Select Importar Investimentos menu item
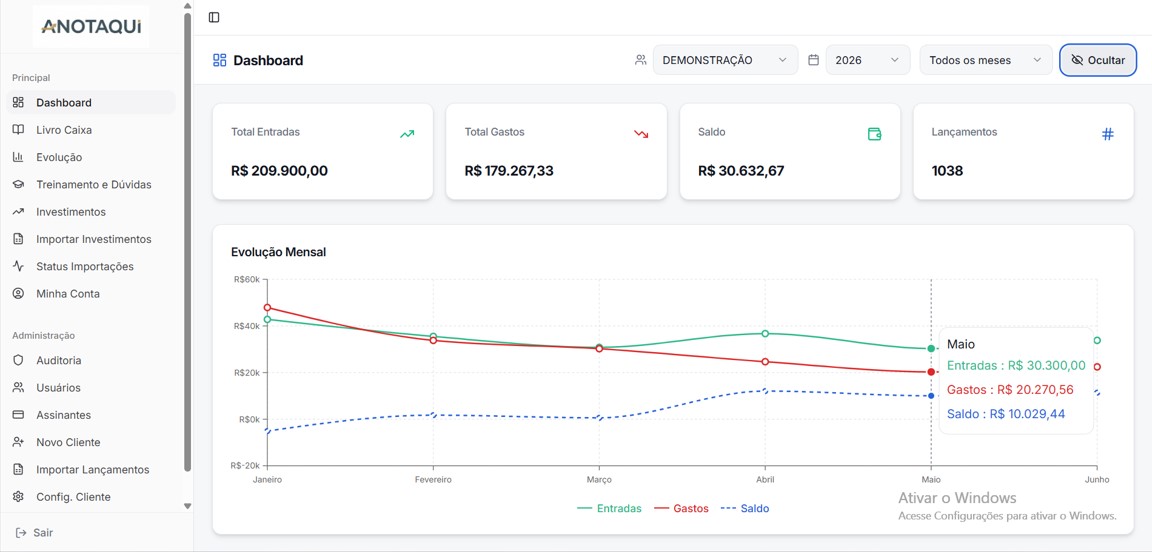 click(91, 239)
